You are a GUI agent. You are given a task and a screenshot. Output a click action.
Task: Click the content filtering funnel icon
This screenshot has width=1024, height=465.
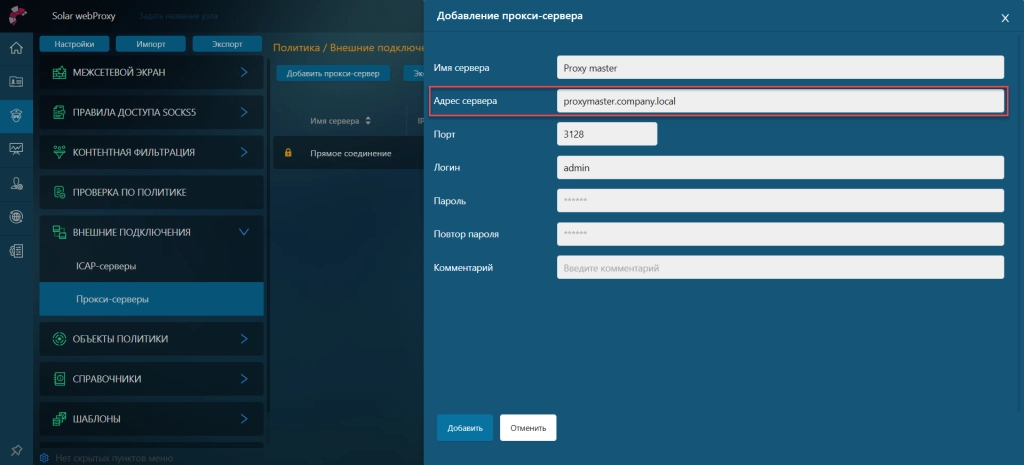[59, 152]
